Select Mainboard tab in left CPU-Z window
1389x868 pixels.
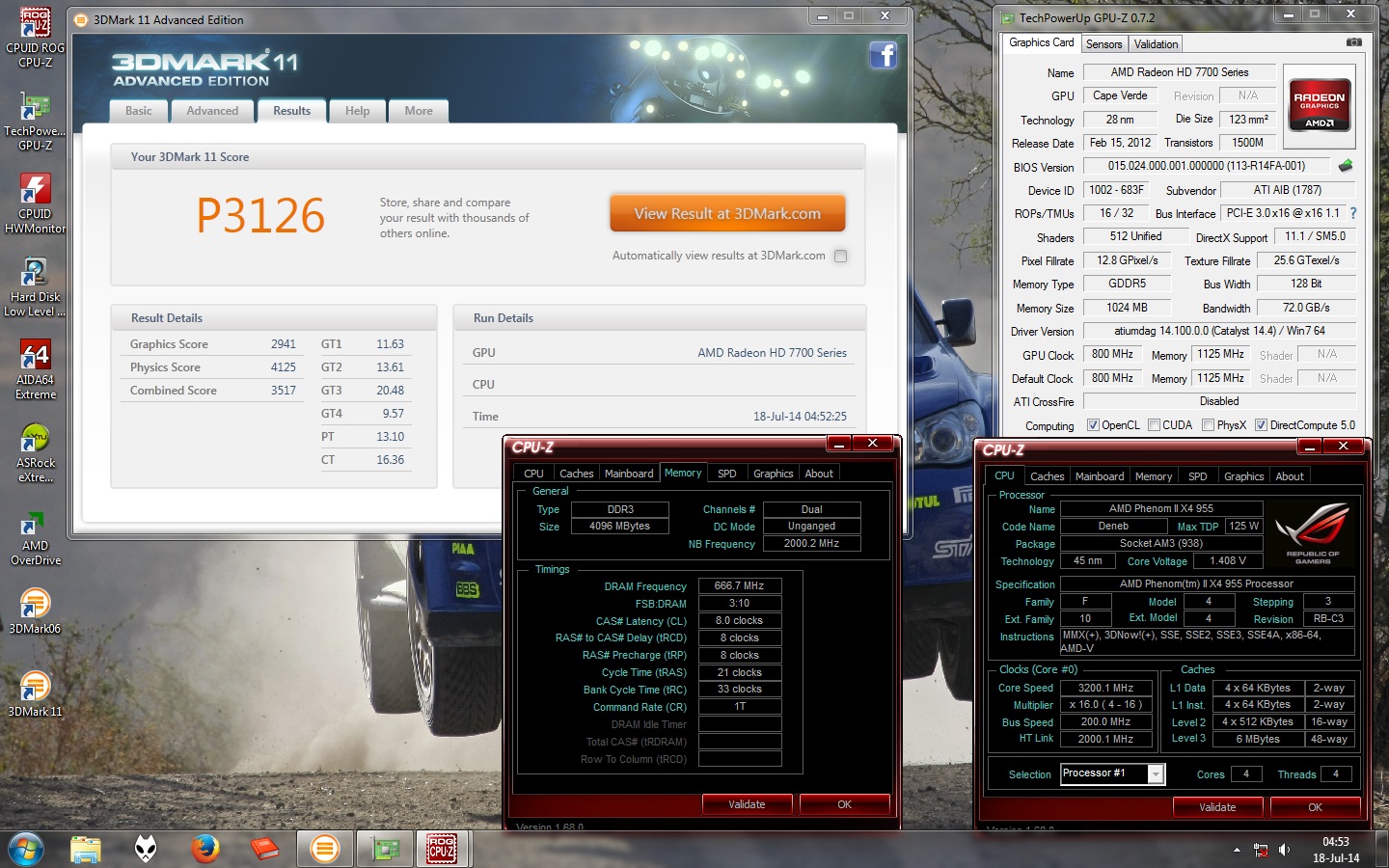coord(629,474)
